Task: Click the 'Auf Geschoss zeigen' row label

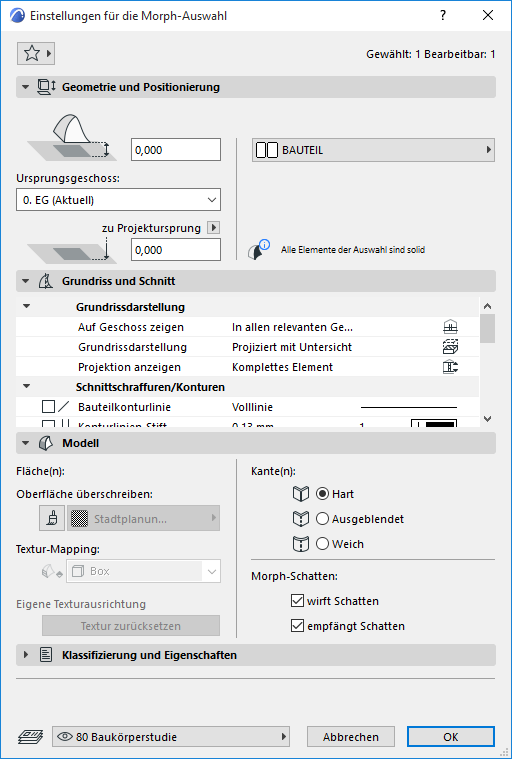Action: tap(131, 327)
